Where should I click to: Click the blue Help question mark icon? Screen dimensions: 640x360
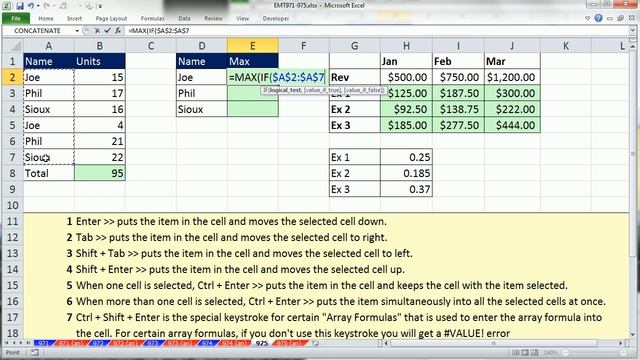(598, 18)
